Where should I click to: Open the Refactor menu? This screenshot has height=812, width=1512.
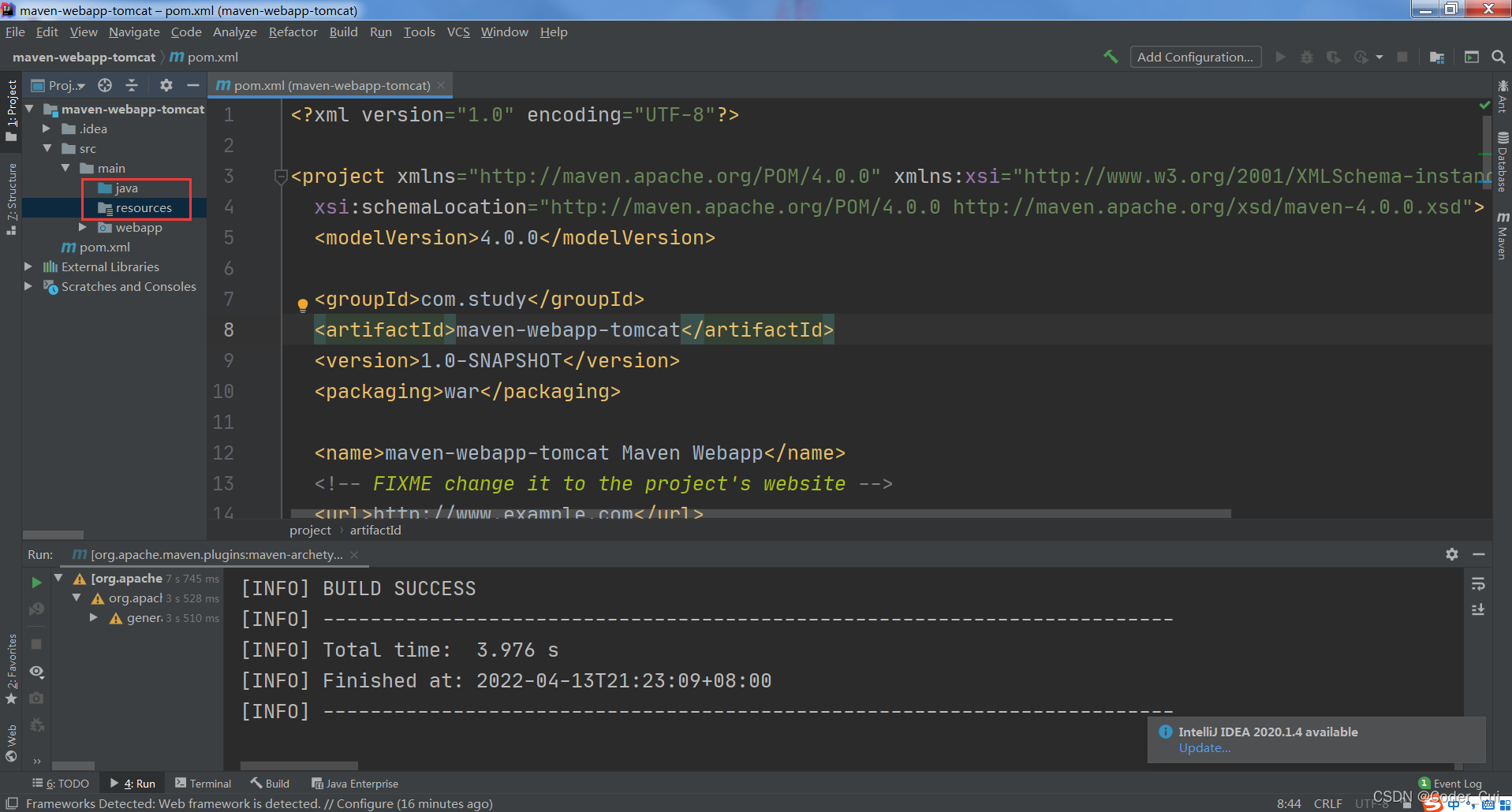(293, 32)
